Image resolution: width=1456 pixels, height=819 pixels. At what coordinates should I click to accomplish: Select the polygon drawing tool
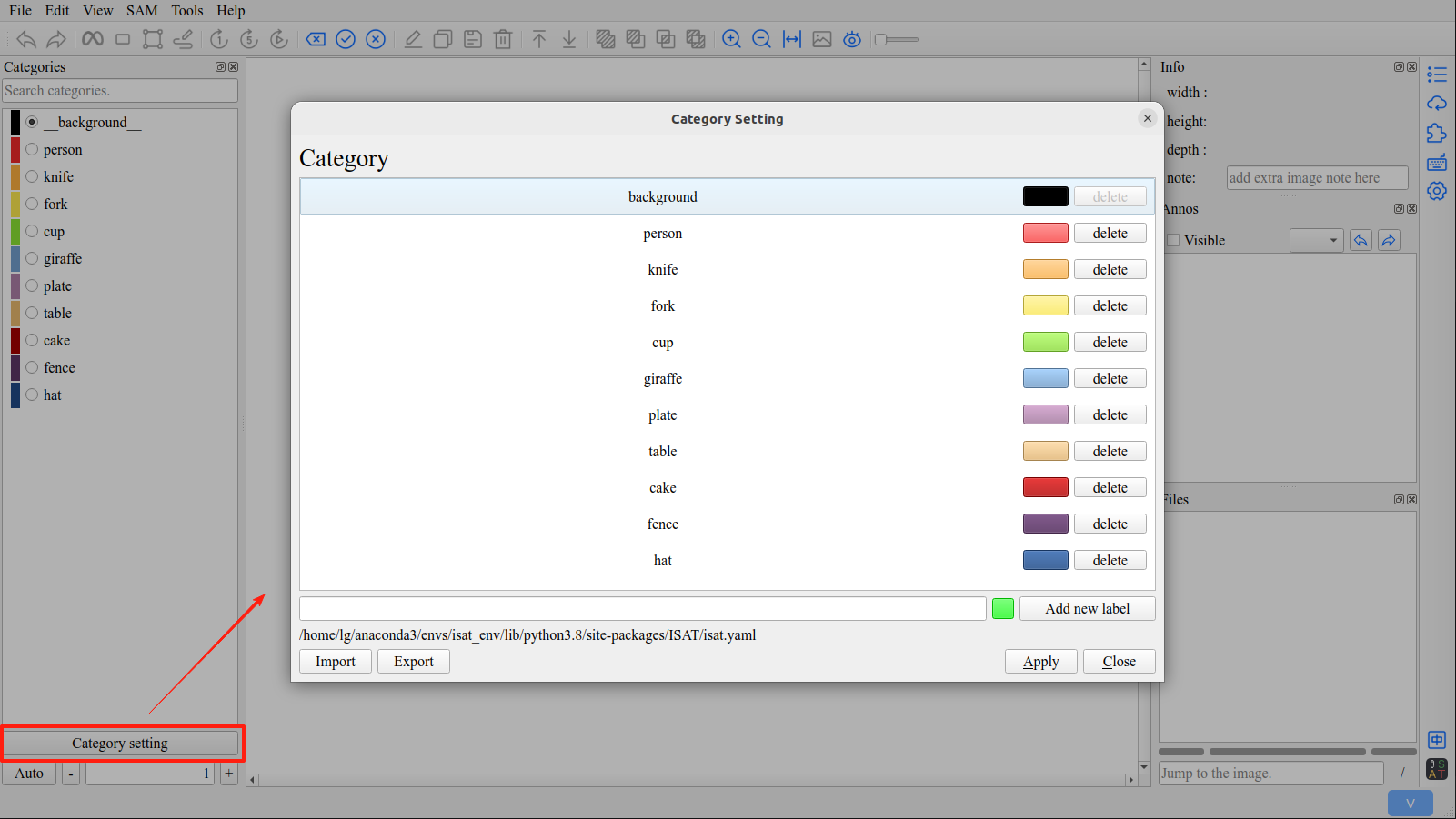click(153, 39)
